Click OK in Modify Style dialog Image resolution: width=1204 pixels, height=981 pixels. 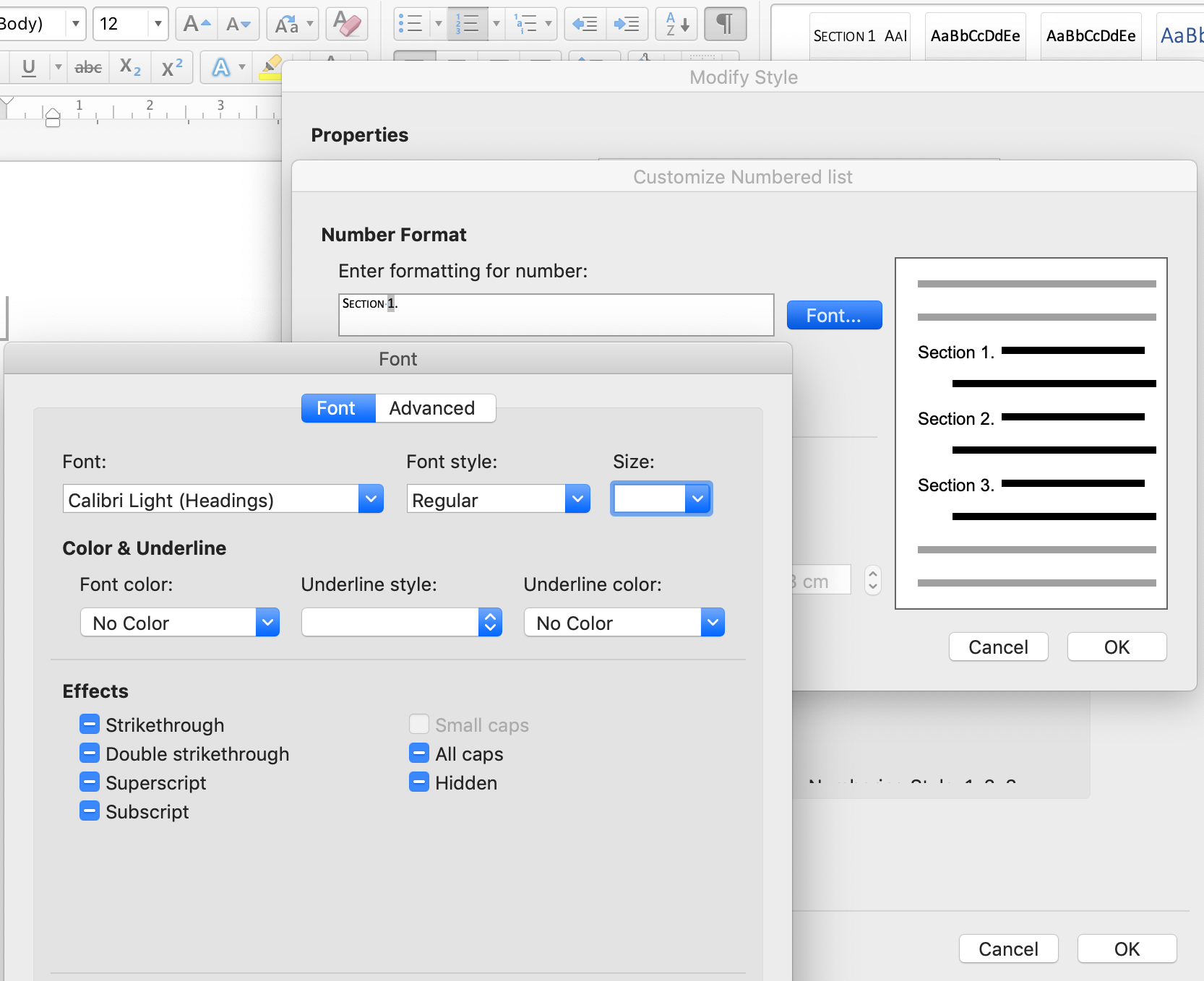[x=1127, y=948]
